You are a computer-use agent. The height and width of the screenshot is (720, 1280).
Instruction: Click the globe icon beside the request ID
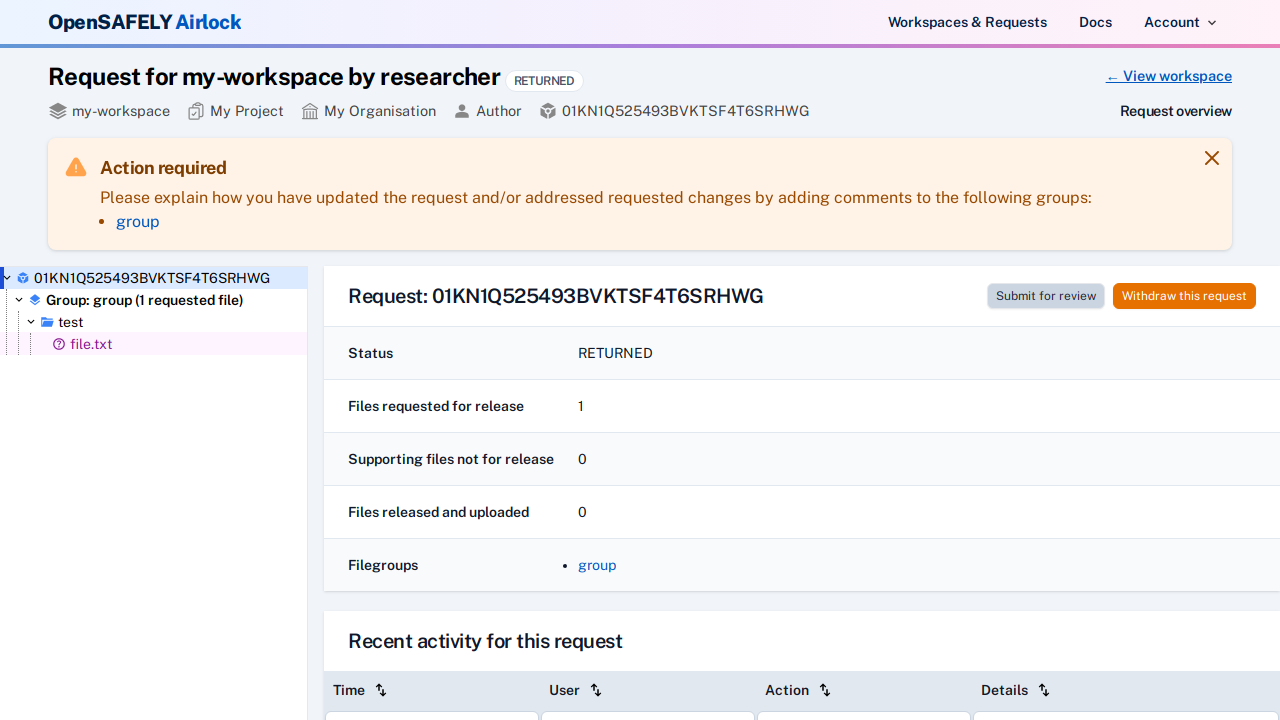click(548, 111)
